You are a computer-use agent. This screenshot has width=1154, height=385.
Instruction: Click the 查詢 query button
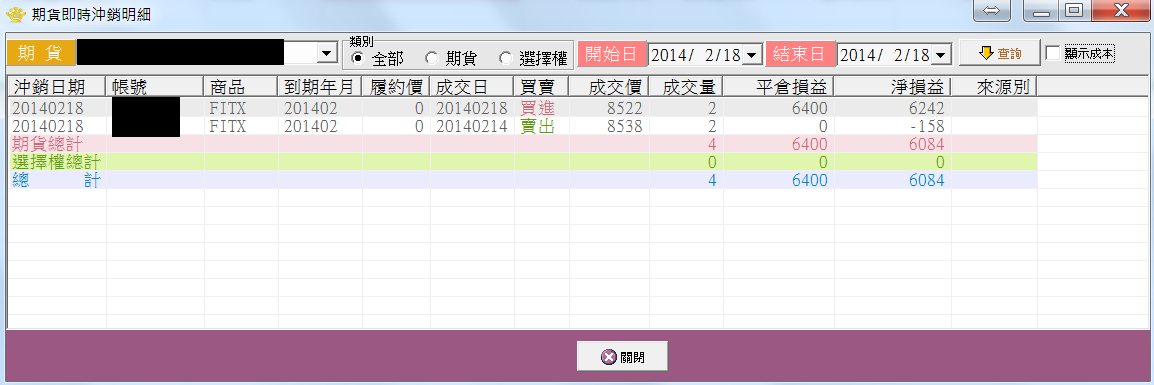coord(999,53)
